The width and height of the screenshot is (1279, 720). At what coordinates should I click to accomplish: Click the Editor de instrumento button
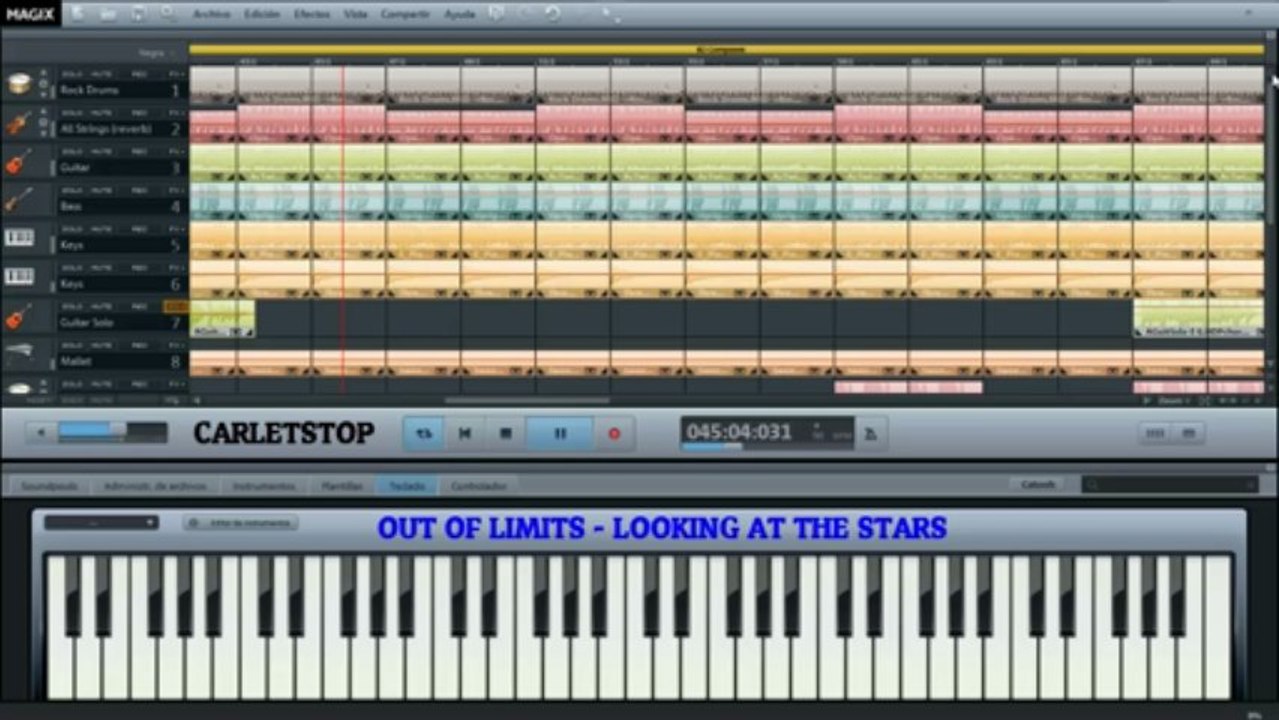(240, 522)
